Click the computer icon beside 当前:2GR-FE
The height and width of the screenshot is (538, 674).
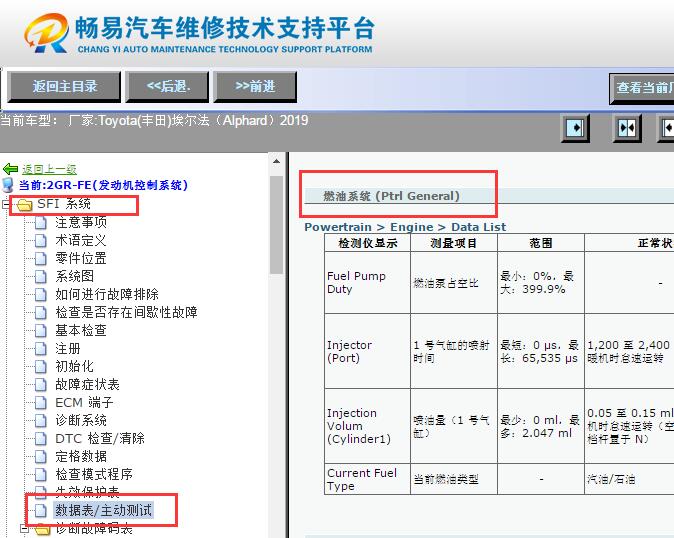[x=8, y=185]
